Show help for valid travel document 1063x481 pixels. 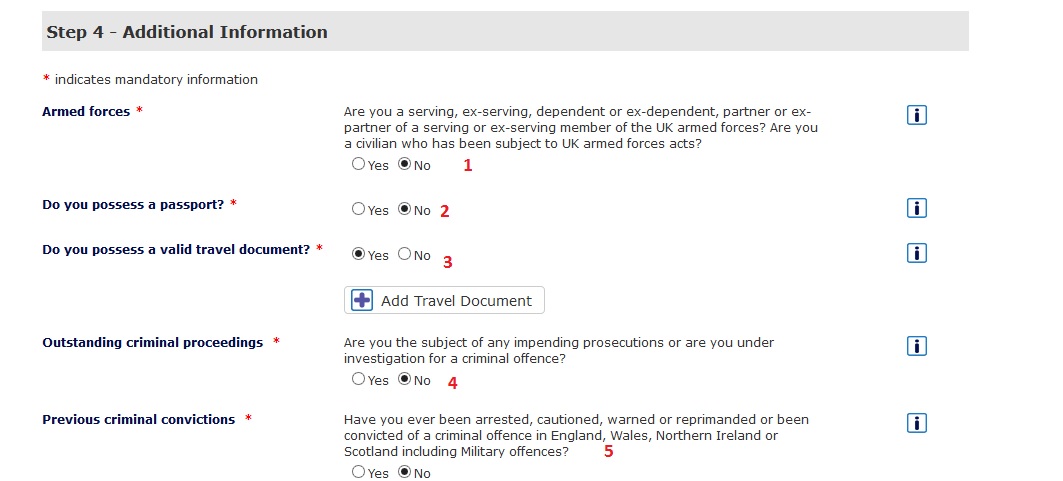pyautogui.click(x=916, y=253)
